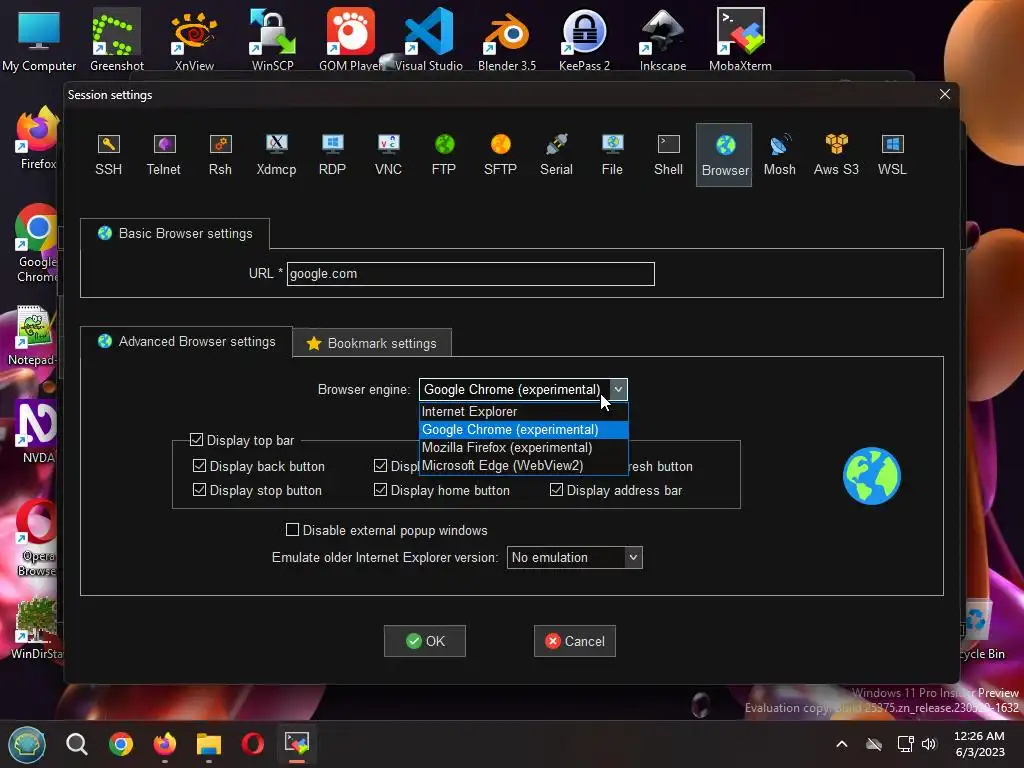Pick the Rsh session type

[220, 155]
